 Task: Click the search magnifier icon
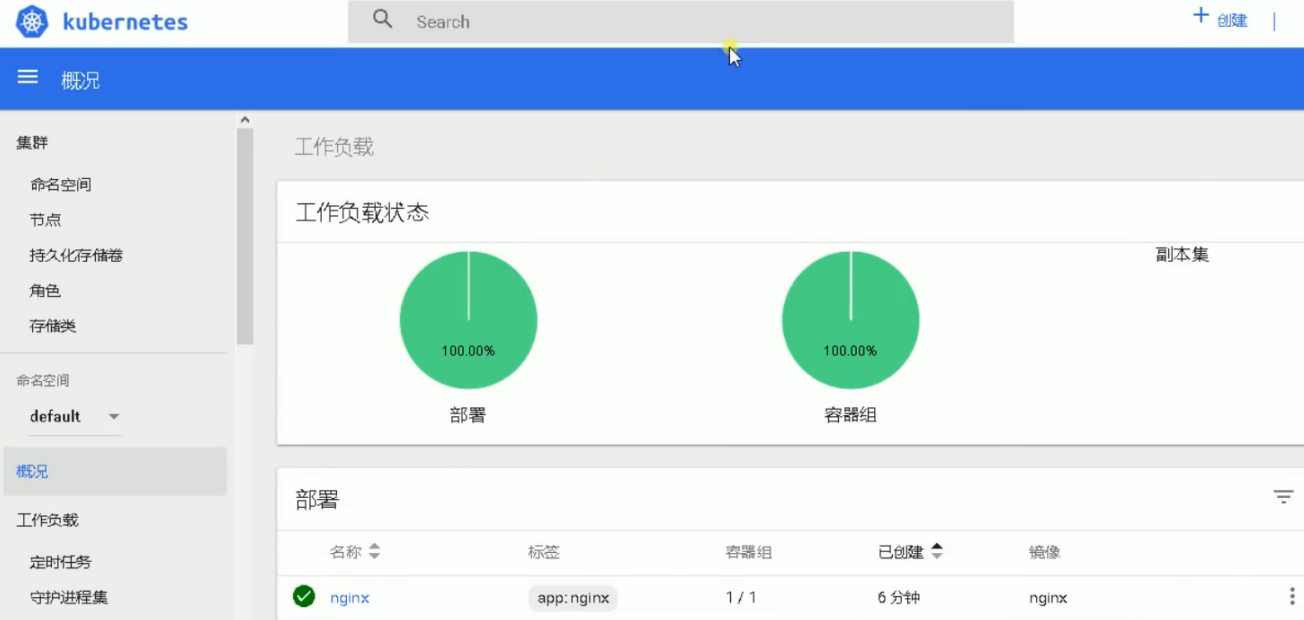(x=382, y=19)
